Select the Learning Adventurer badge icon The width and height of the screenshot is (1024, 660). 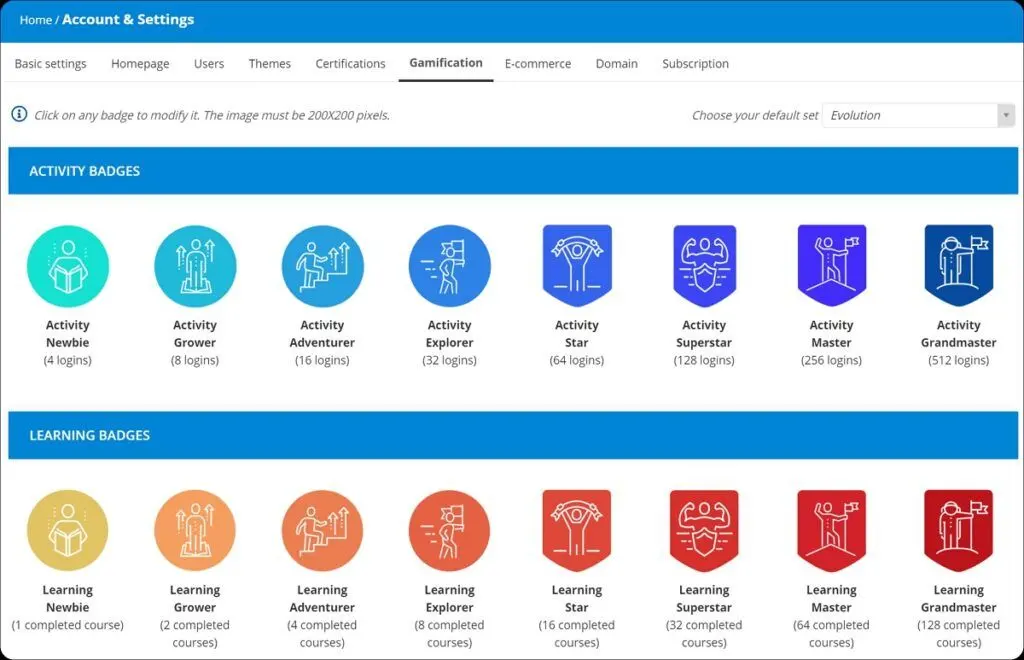pos(323,531)
